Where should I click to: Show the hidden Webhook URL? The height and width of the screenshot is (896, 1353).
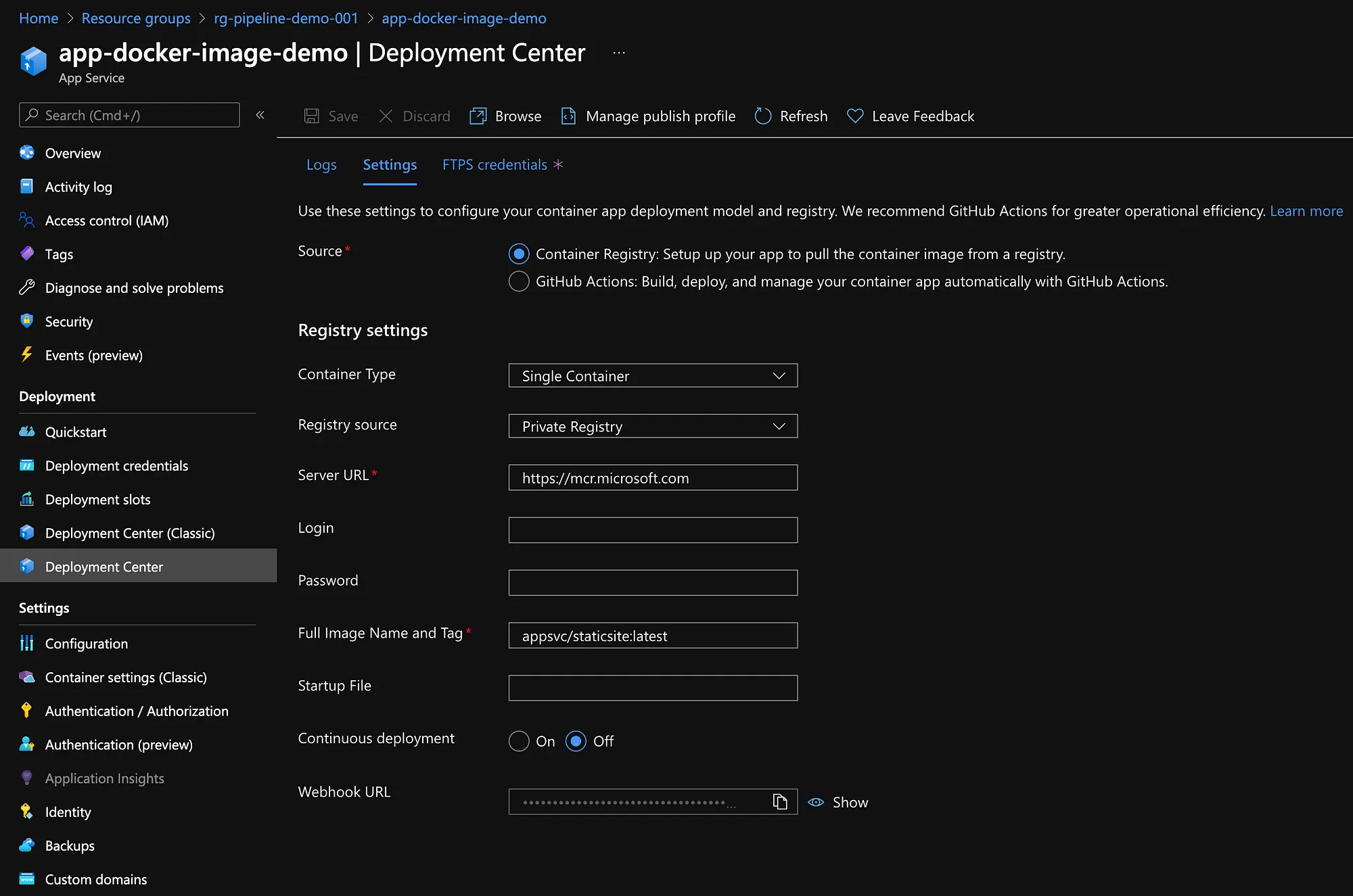(x=838, y=802)
